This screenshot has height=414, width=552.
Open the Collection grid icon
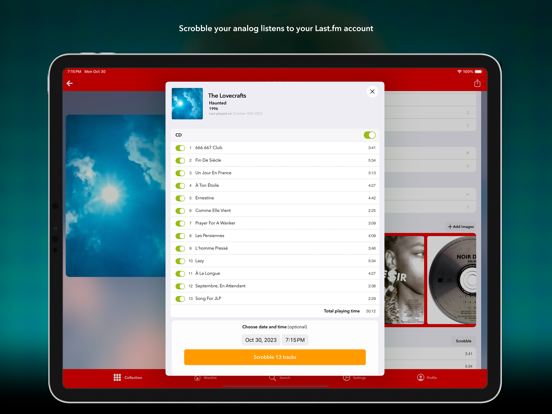[x=117, y=377]
